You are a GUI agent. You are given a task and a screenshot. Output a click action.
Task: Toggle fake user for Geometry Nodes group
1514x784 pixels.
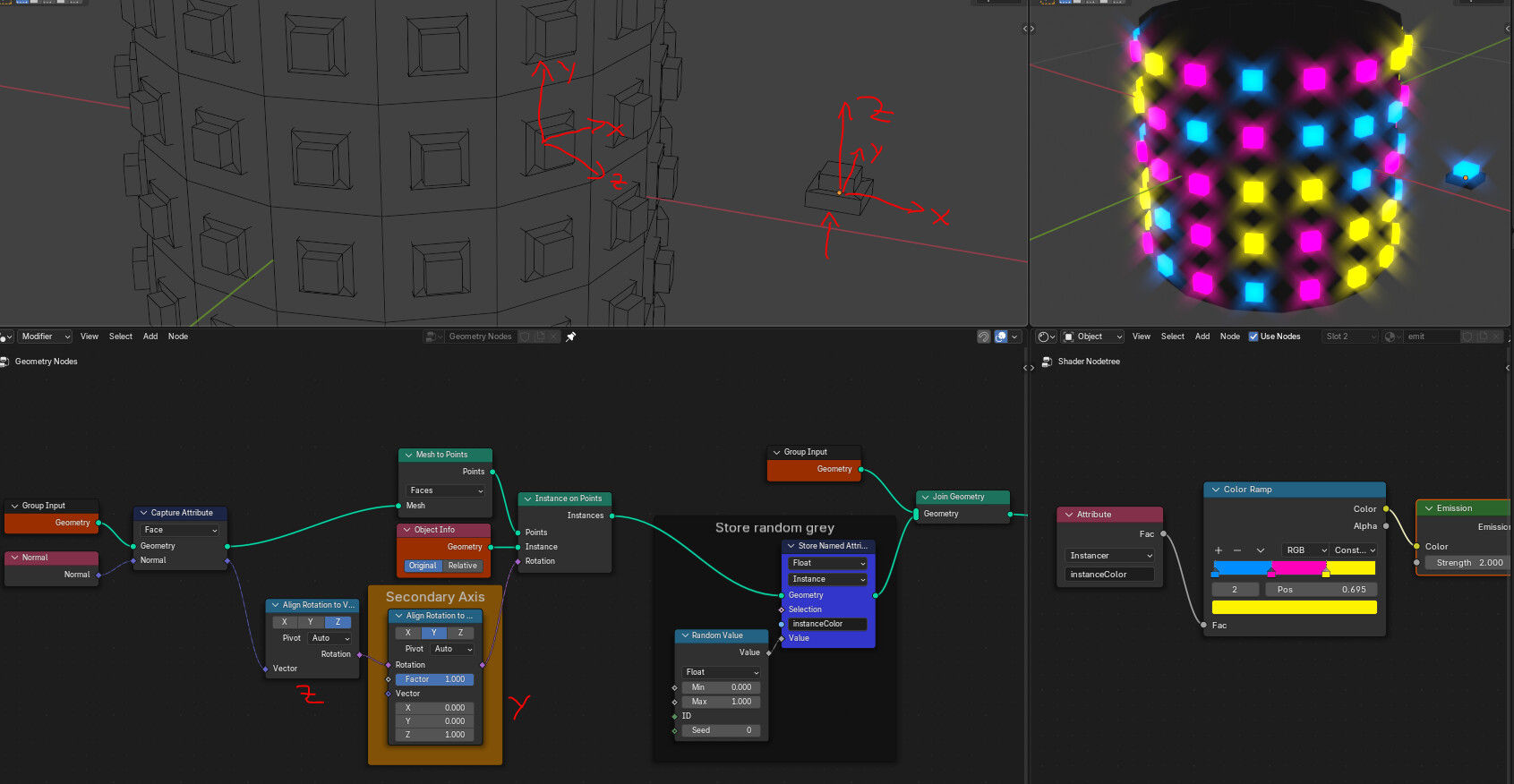pos(526,337)
